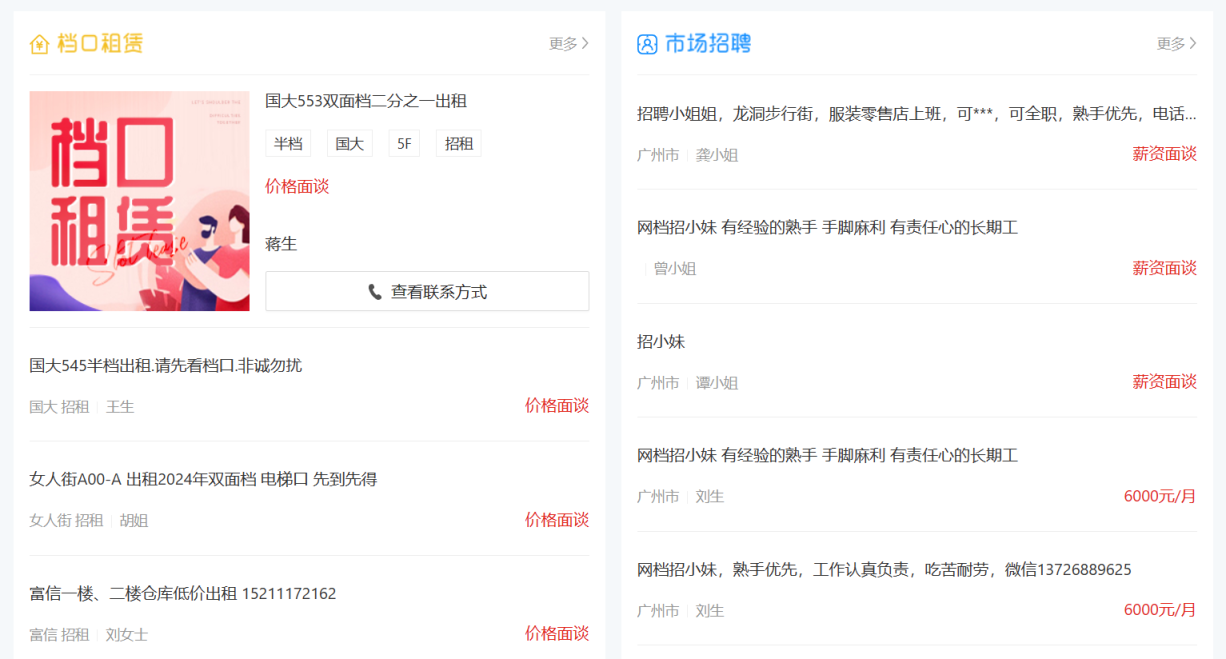Open listing 国大545半档出租

[165, 366]
